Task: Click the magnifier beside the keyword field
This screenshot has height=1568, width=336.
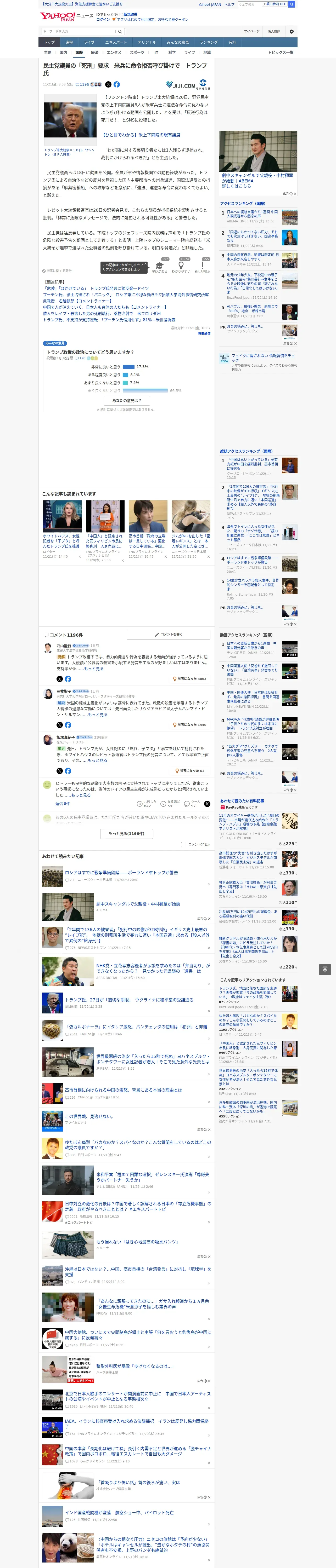Action: [x=120, y=32]
